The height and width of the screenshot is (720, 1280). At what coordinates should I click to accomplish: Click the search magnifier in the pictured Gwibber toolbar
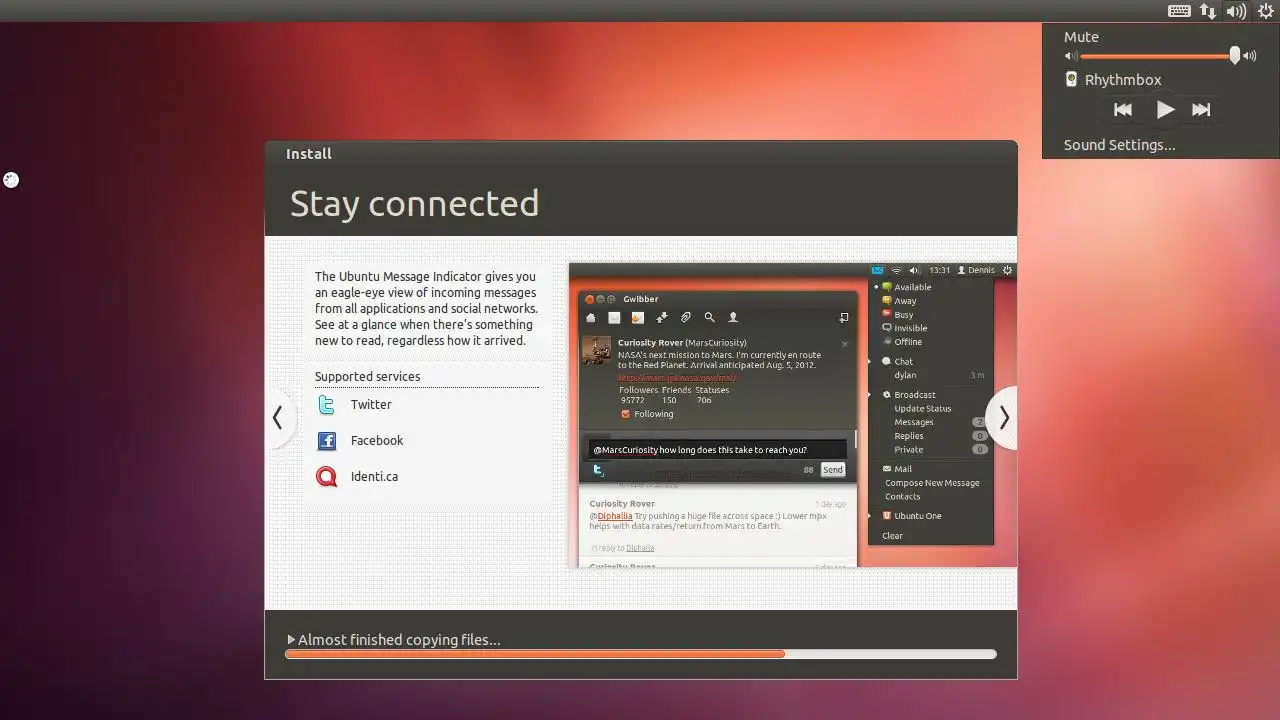point(709,318)
